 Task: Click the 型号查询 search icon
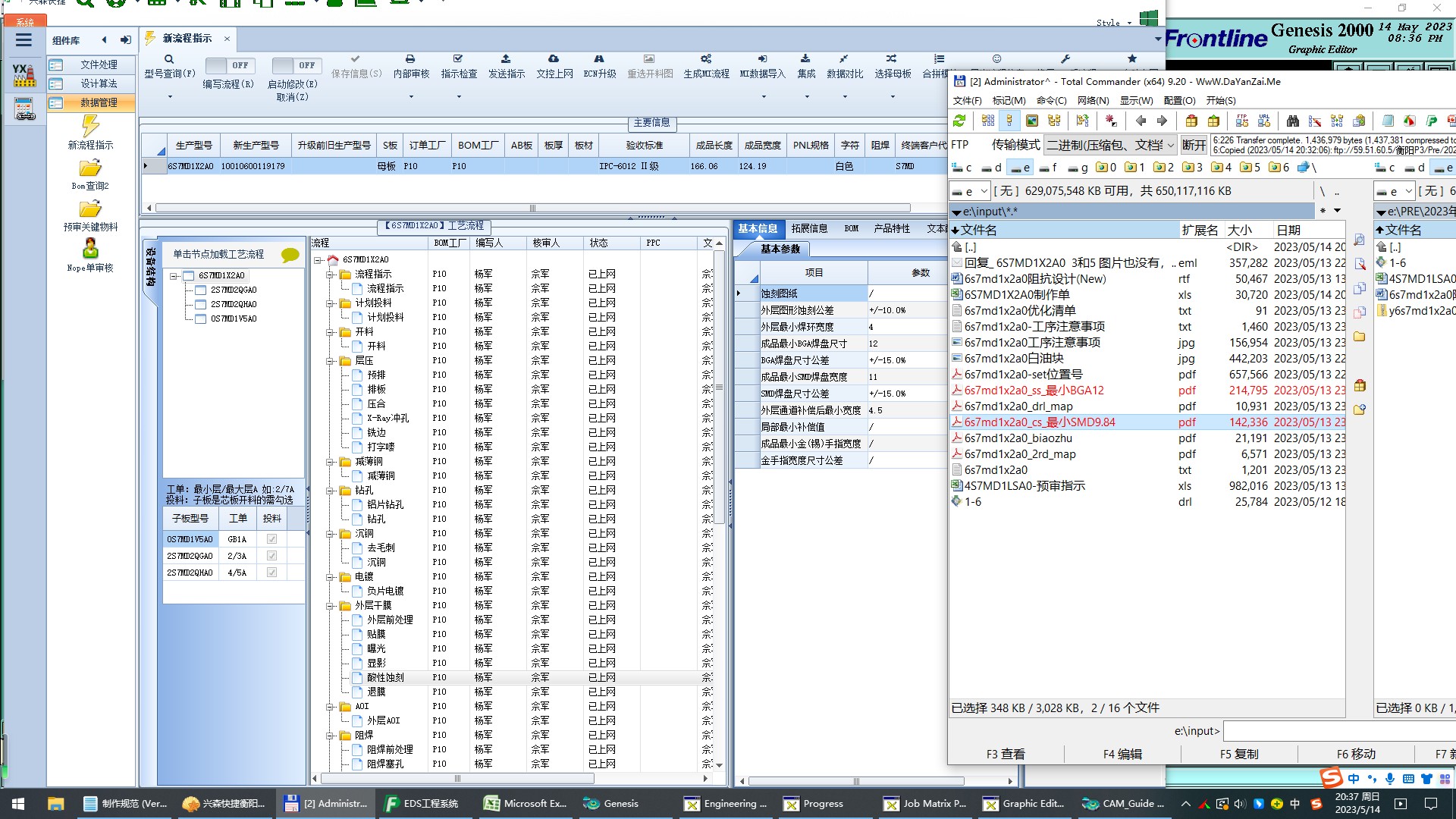pyautogui.click(x=169, y=59)
